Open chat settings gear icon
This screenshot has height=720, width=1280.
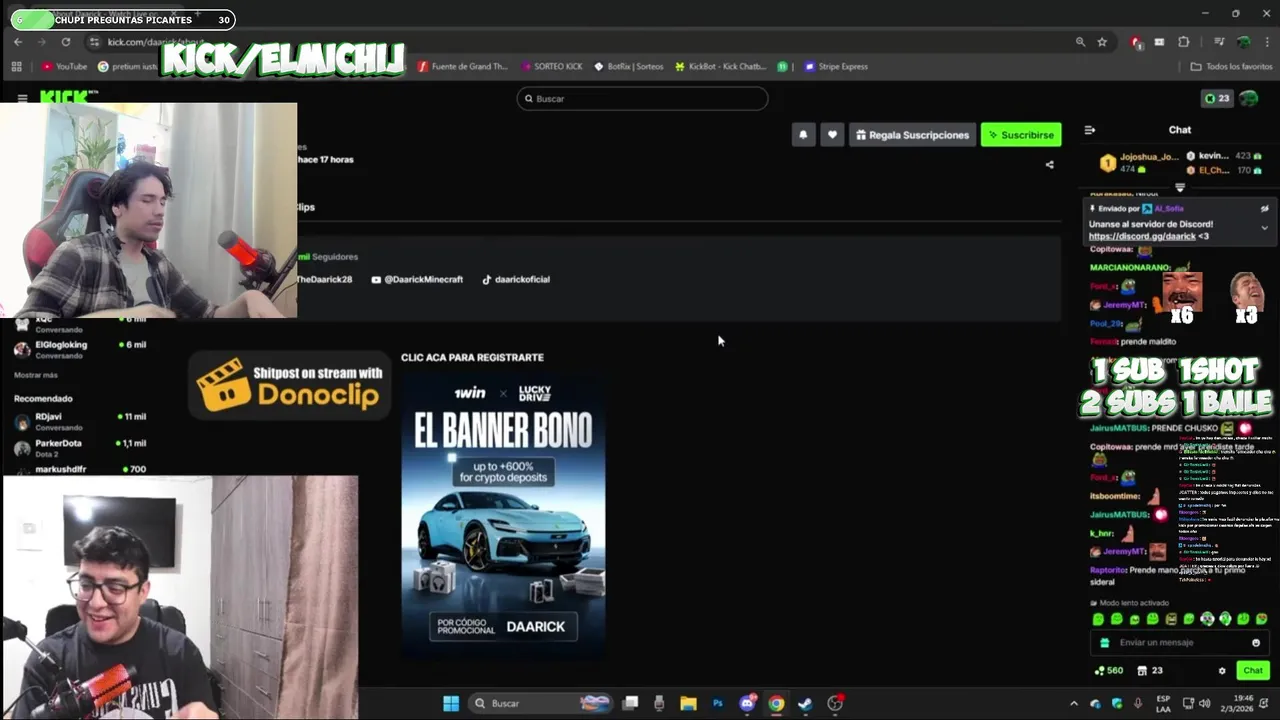click(x=1222, y=671)
